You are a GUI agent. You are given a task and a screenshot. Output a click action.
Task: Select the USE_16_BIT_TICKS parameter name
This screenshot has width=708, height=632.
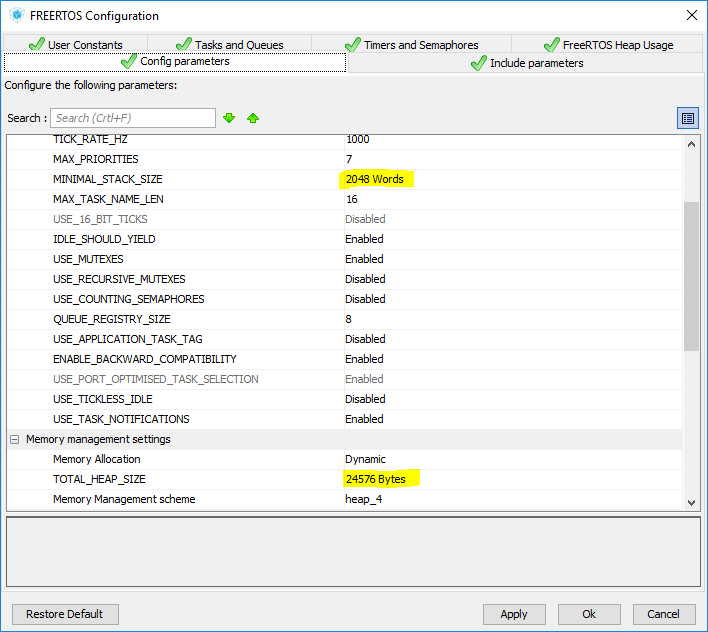point(100,219)
